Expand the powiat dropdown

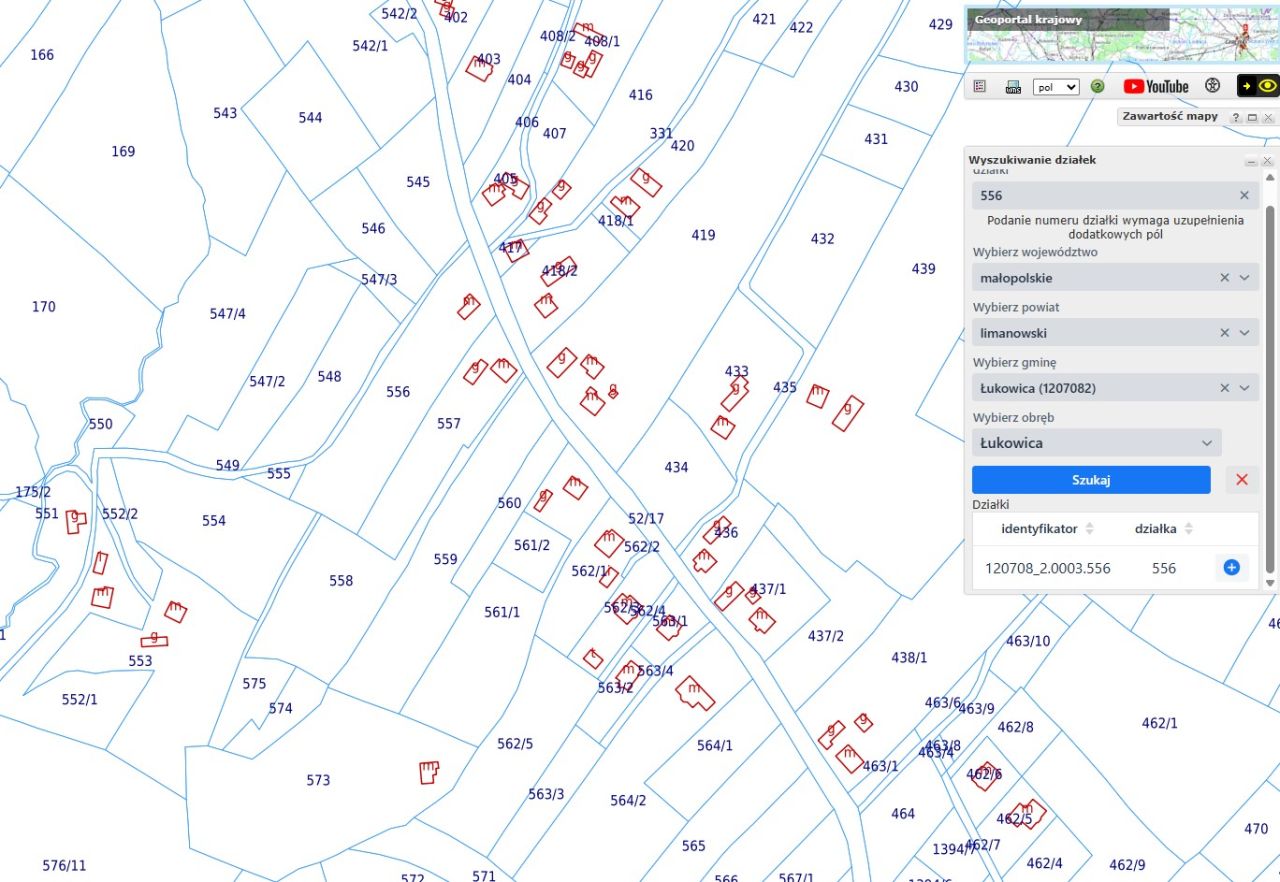pos(1245,333)
